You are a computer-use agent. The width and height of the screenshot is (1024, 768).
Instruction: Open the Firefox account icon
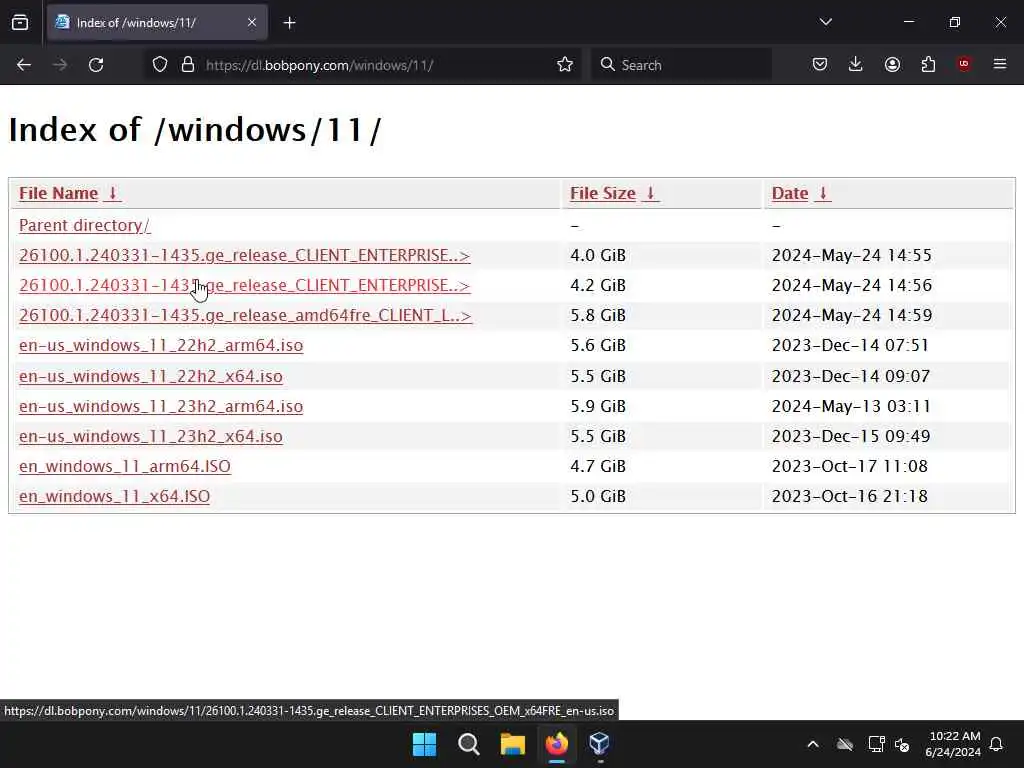pyautogui.click(x=892, y=64)
